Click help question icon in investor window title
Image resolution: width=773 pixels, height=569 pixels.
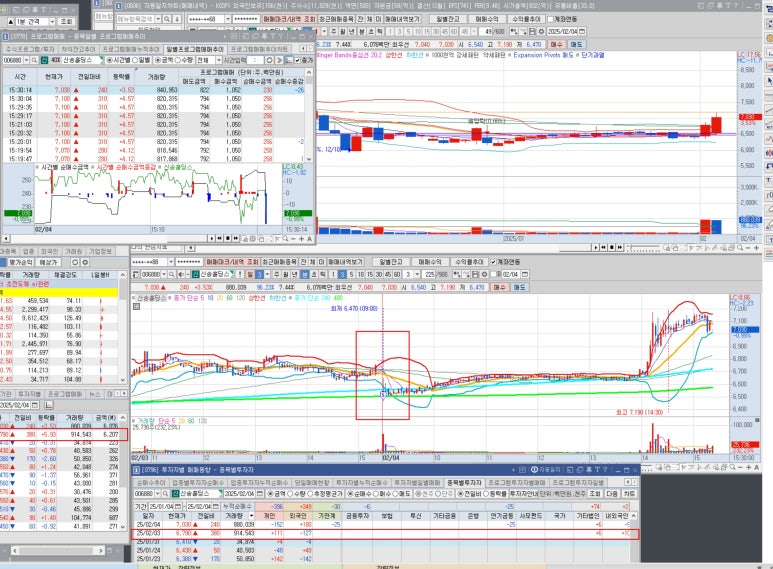tap(605, 470)
